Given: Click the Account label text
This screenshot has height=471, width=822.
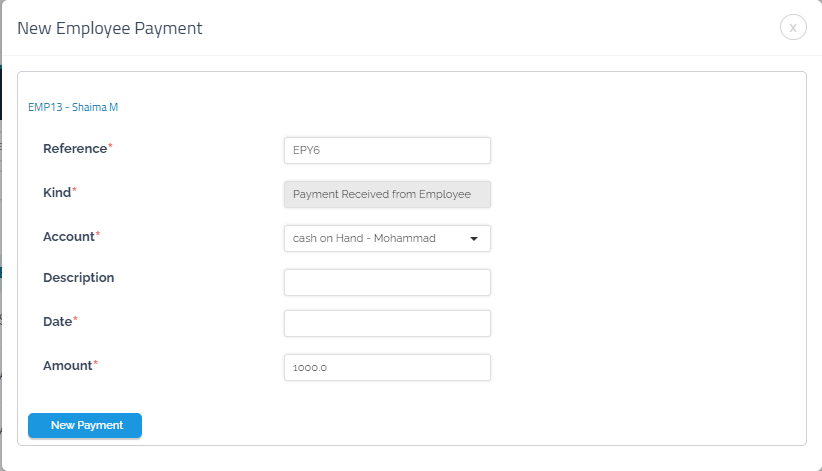Looking at the screenshot, I should click(x=68, y=237).
